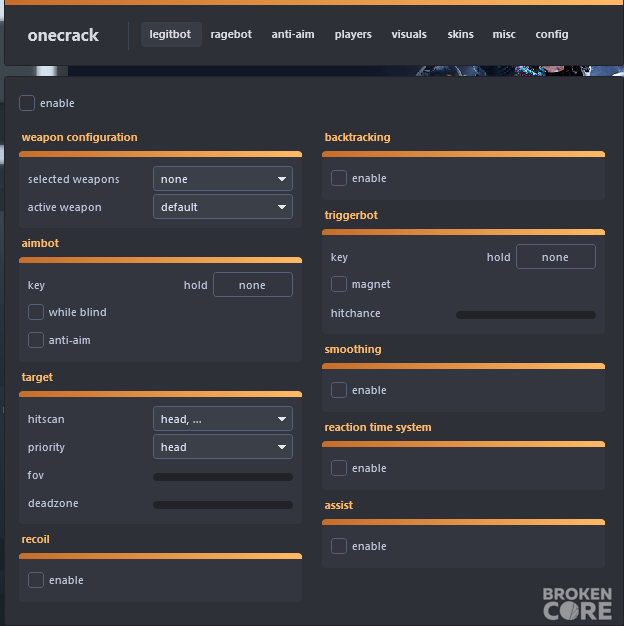Viewport: 624px width, 626px height.
Task: Open the misc tab
Action: 504,34
